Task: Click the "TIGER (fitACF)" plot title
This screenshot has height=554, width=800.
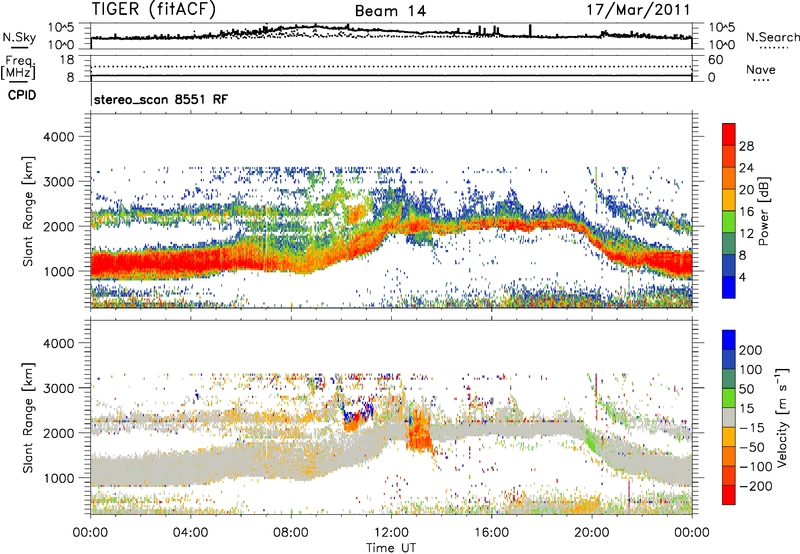Action: (154, 9)
